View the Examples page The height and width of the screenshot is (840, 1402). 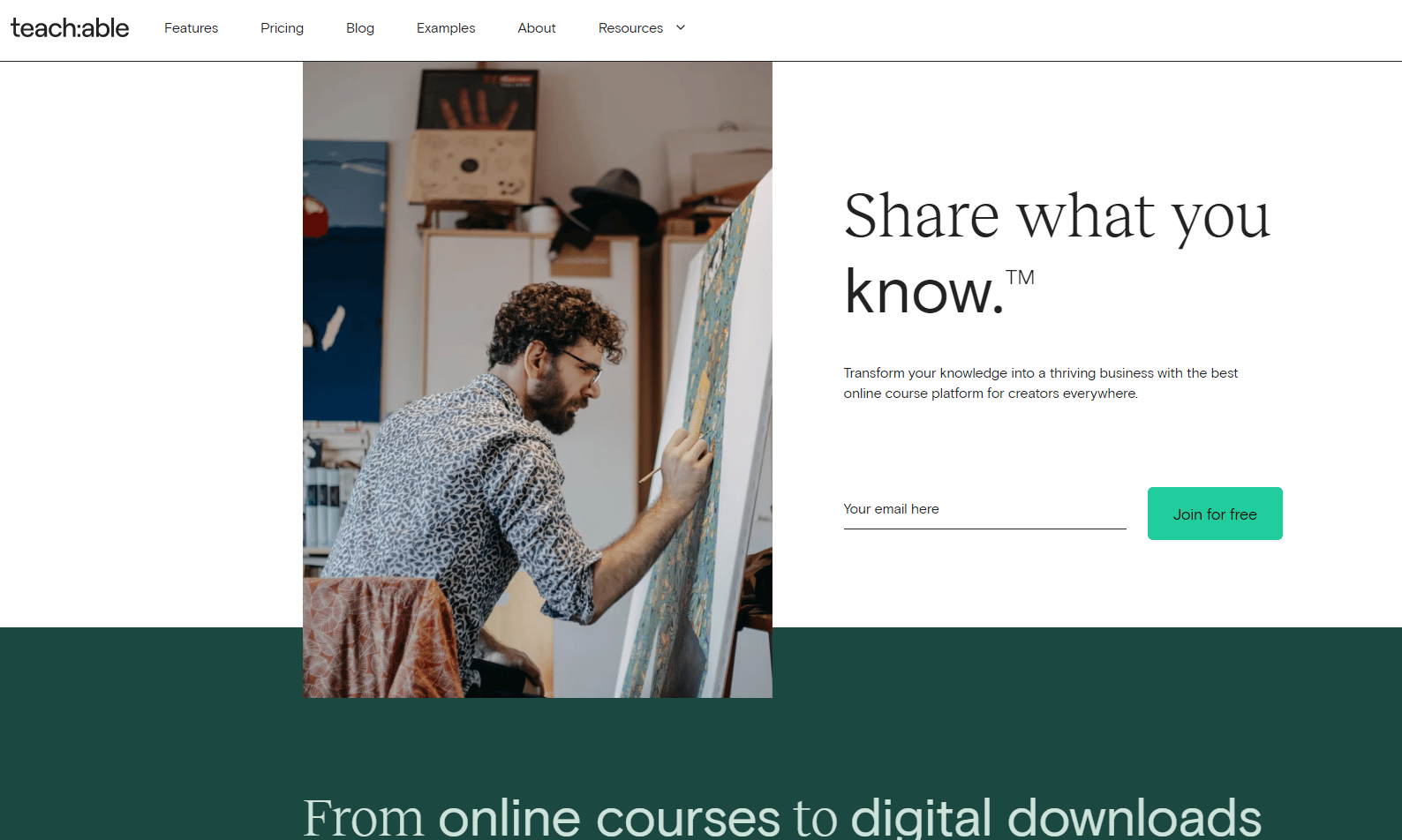[x=446, y=28]
